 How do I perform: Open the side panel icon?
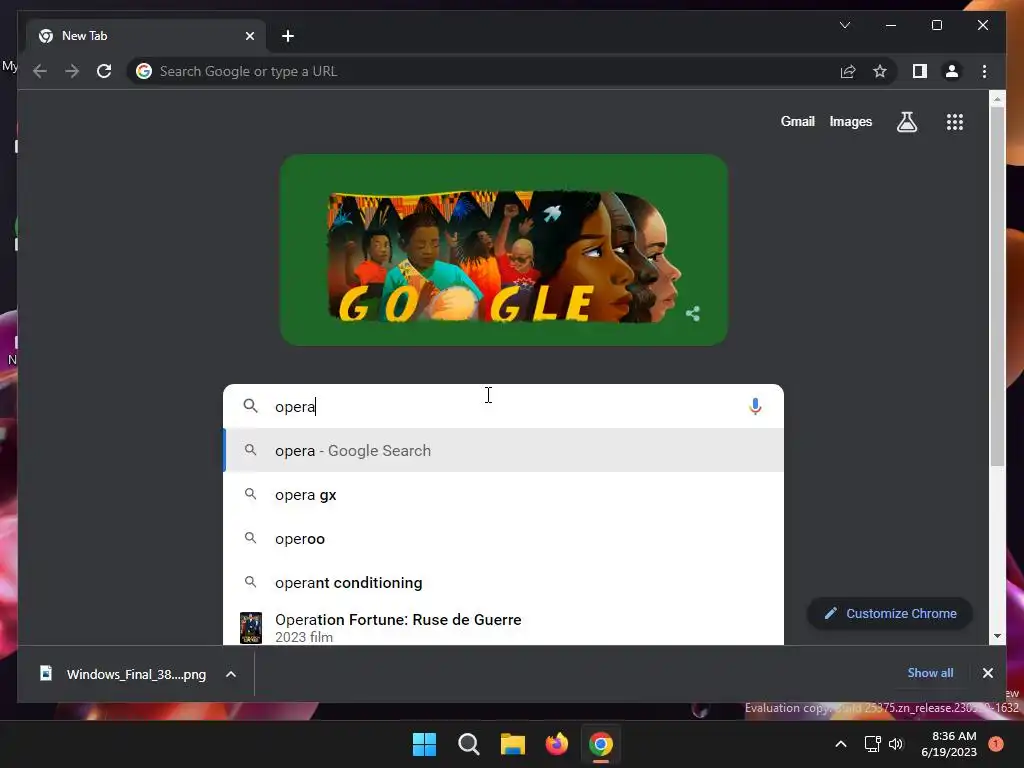(920, 71)
